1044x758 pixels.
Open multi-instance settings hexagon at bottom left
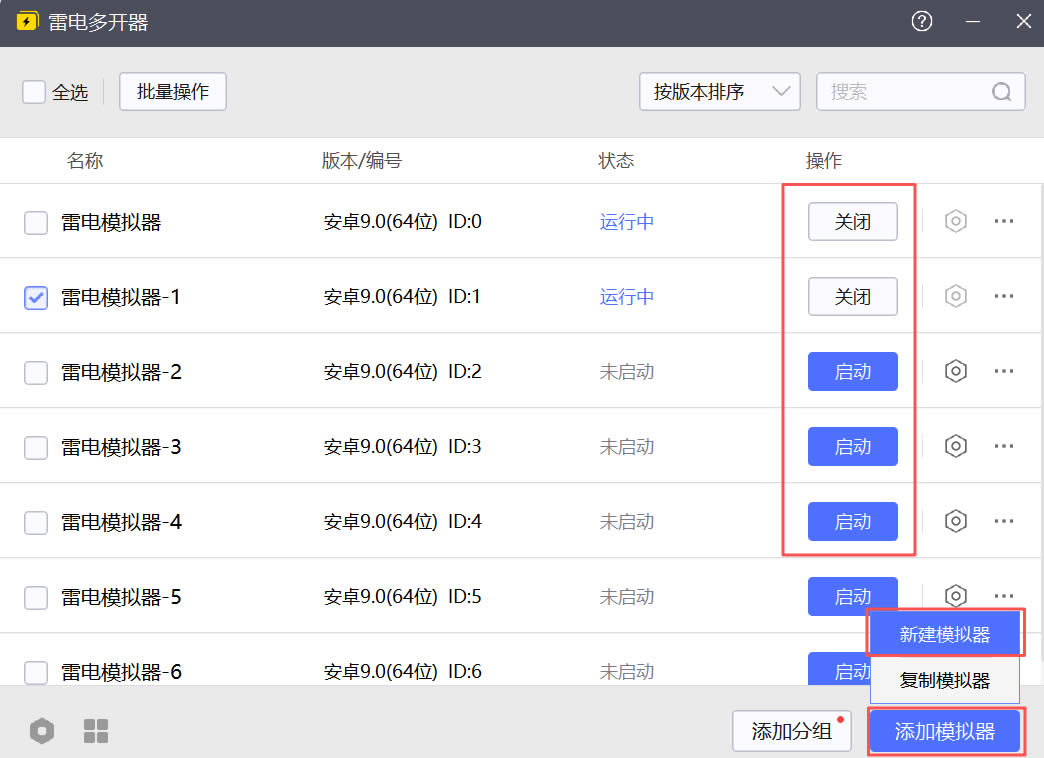(x=41, y=731)
